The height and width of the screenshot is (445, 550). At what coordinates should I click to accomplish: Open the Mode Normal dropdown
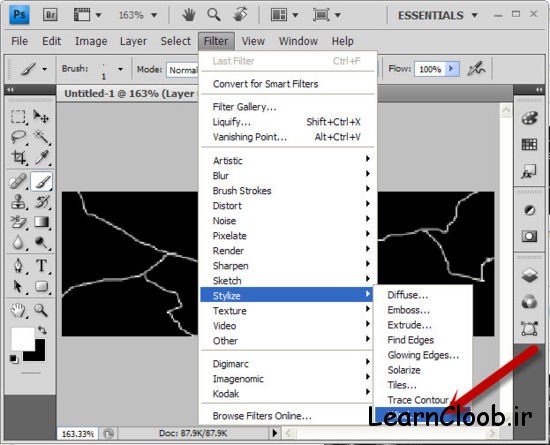182,70
